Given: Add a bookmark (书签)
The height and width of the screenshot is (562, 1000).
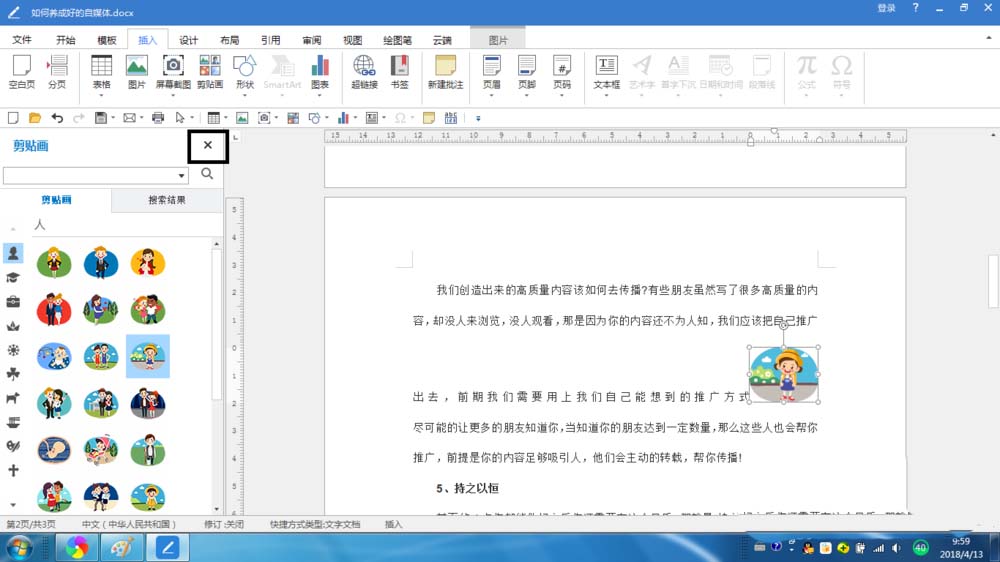Looking at the screenshot, I should (400, 71).
